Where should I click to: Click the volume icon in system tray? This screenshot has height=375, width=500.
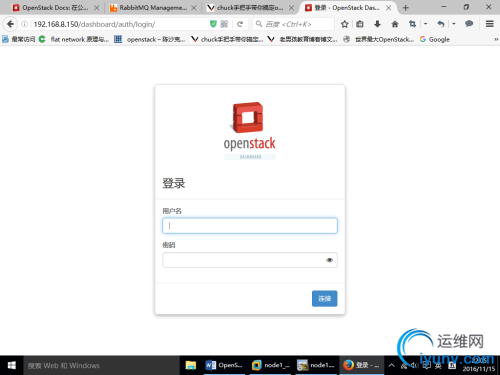tap(414, 365)
